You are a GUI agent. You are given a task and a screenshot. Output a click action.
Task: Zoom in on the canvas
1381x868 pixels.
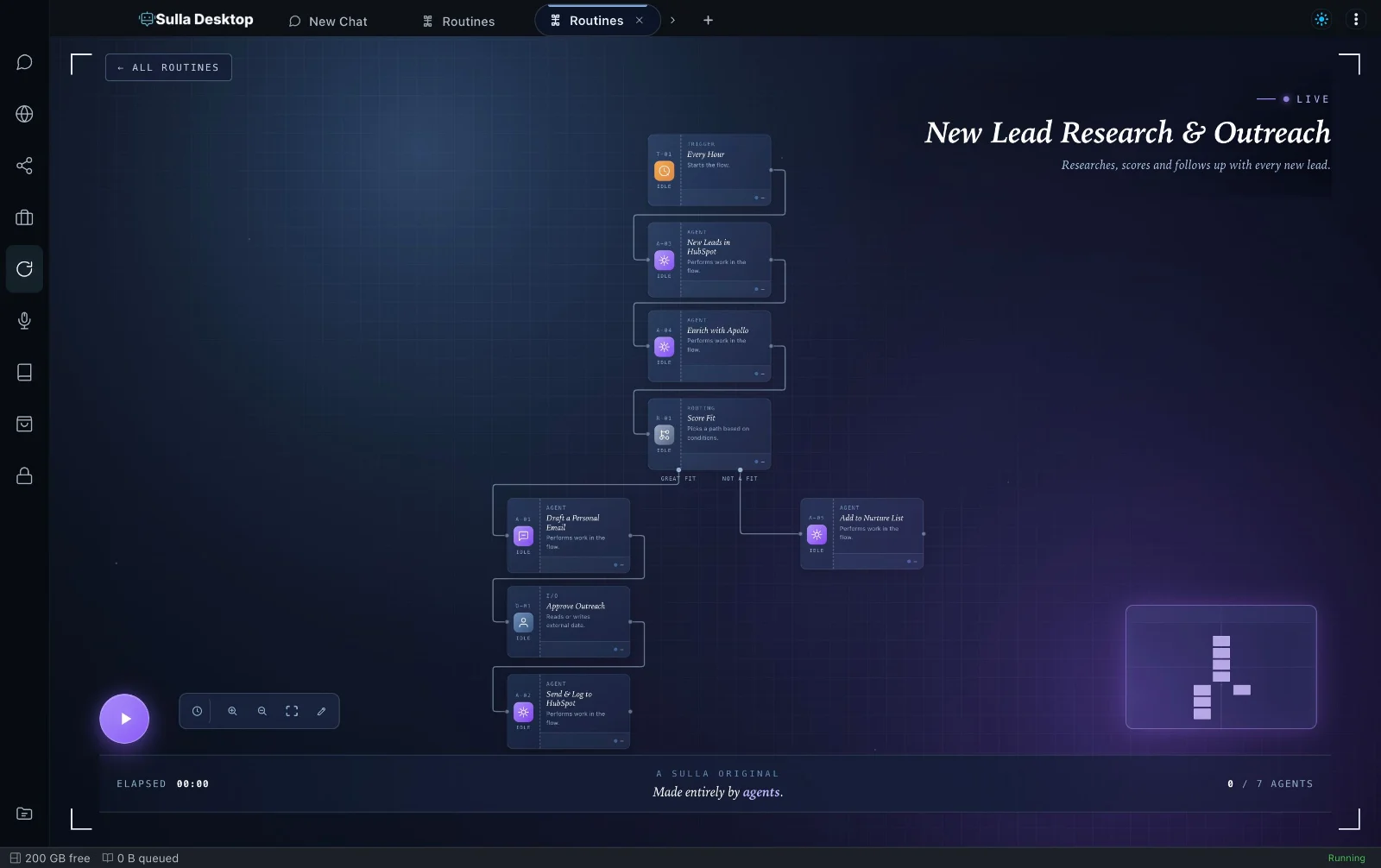coord(232,711)
